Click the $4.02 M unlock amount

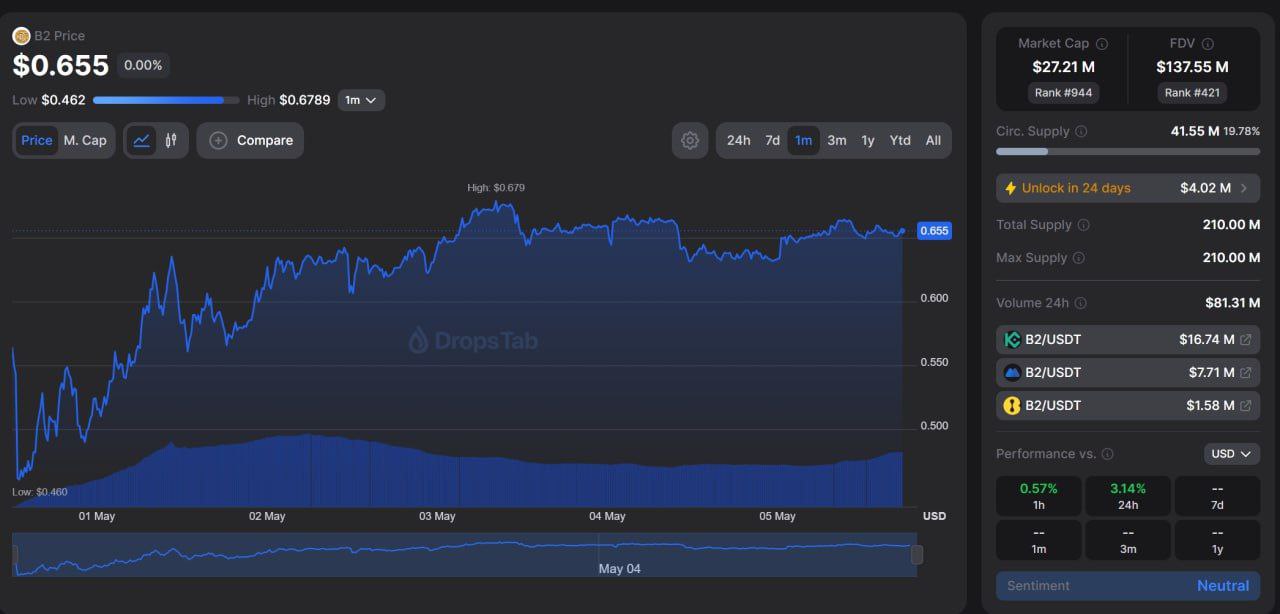point(1205,188)
